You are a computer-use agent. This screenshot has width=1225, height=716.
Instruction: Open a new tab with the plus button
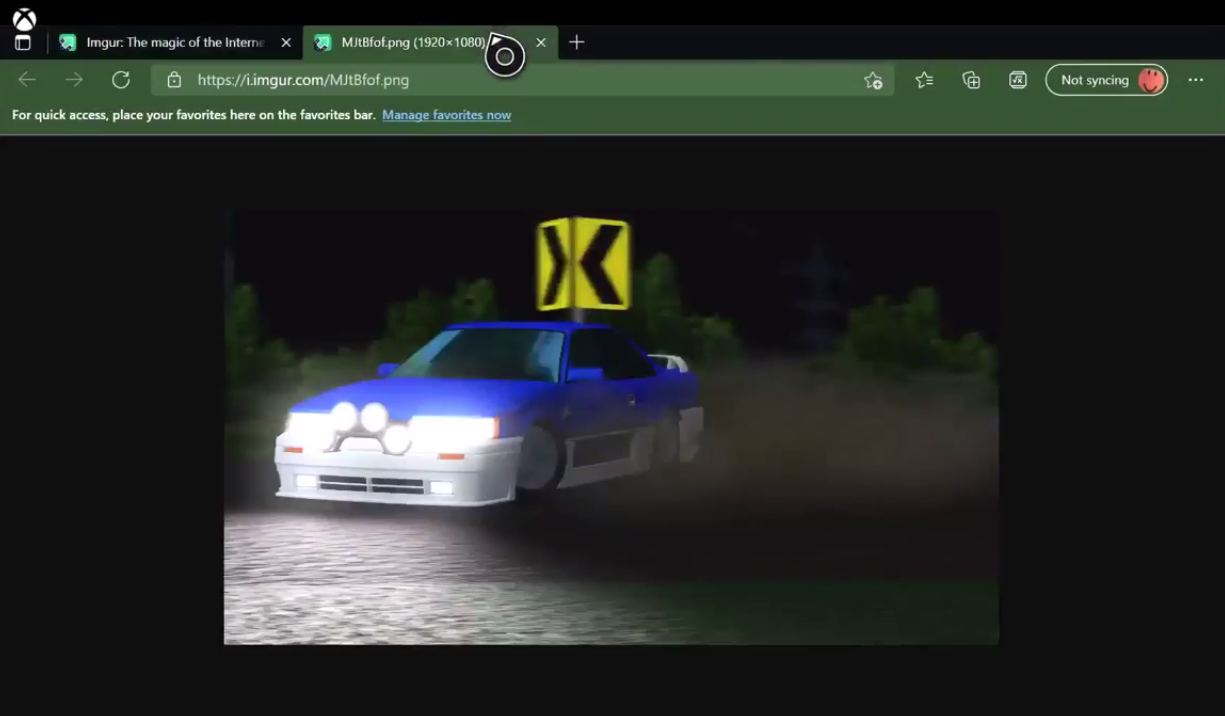coord(576,42)
